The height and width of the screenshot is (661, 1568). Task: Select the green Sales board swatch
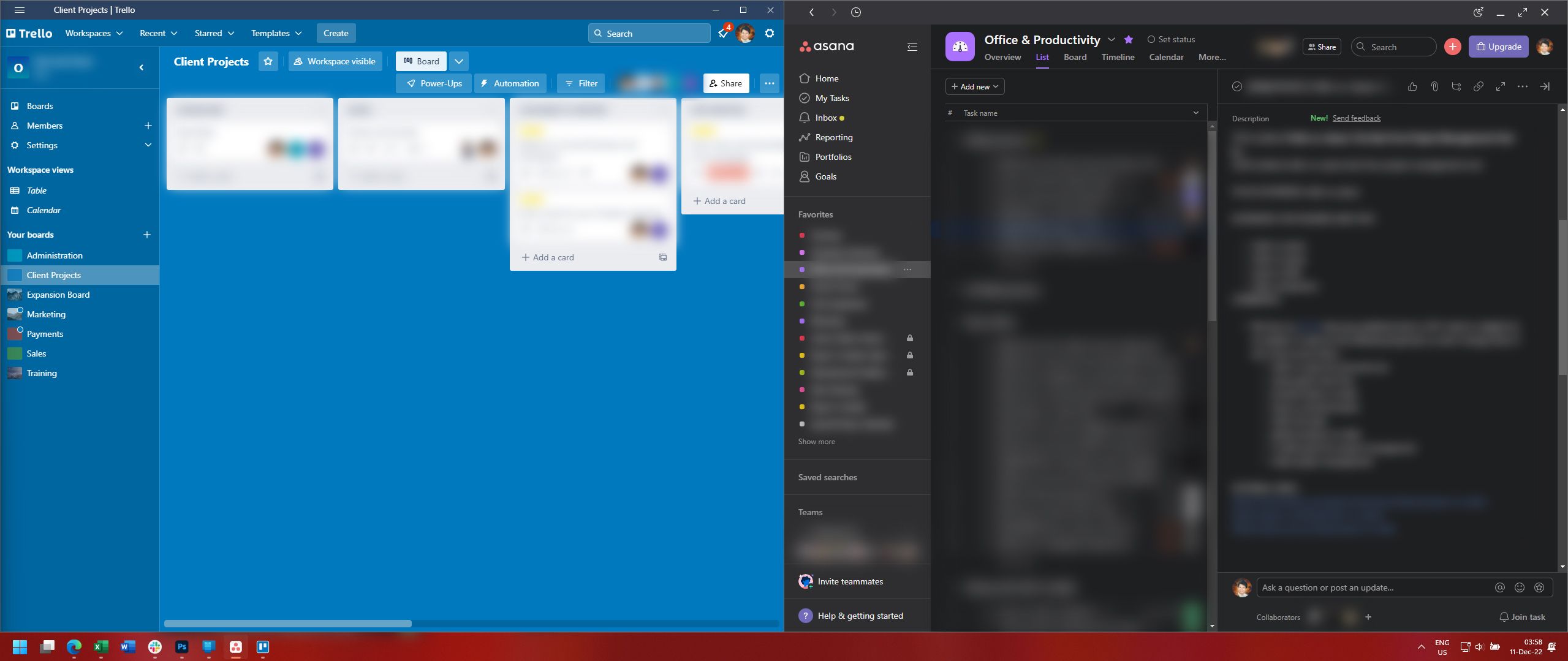15,353
